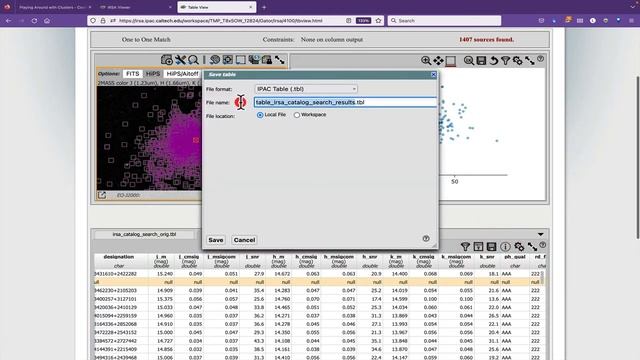Reload the page in browser
Viewport: 640px width, 360px height.
click(x=34, y=20)
